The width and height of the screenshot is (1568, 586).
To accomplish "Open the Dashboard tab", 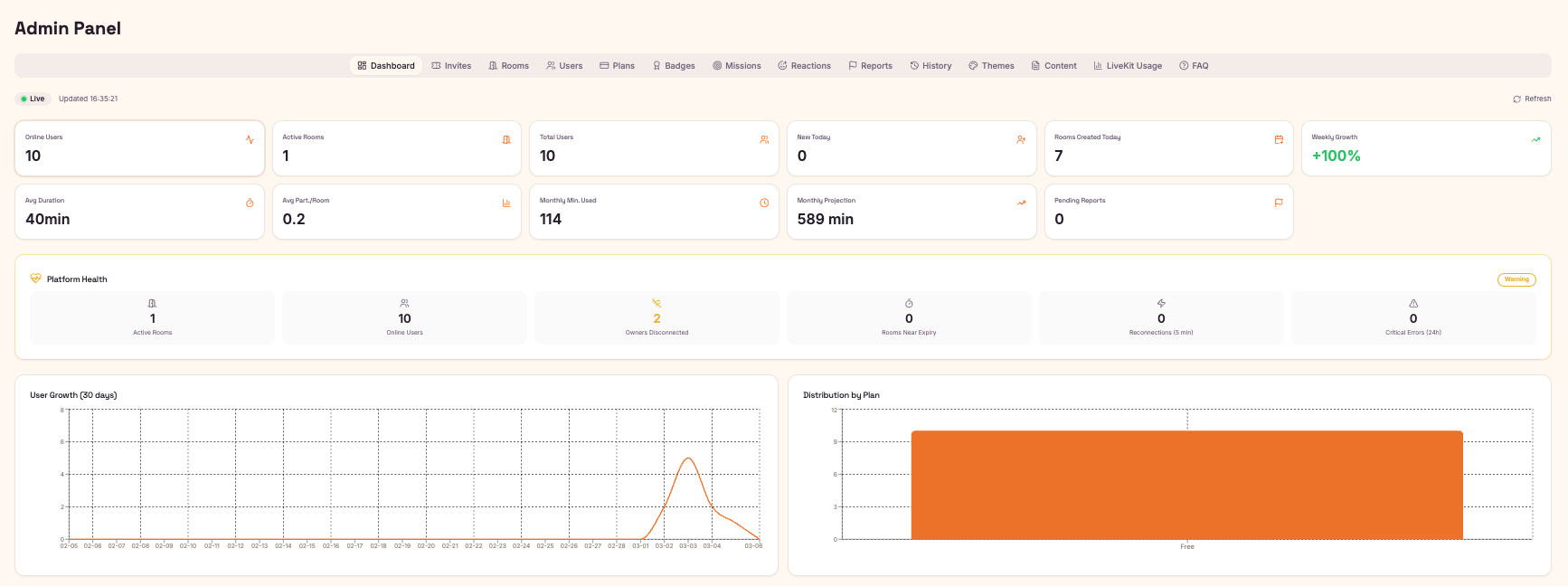I will [386, 65].
